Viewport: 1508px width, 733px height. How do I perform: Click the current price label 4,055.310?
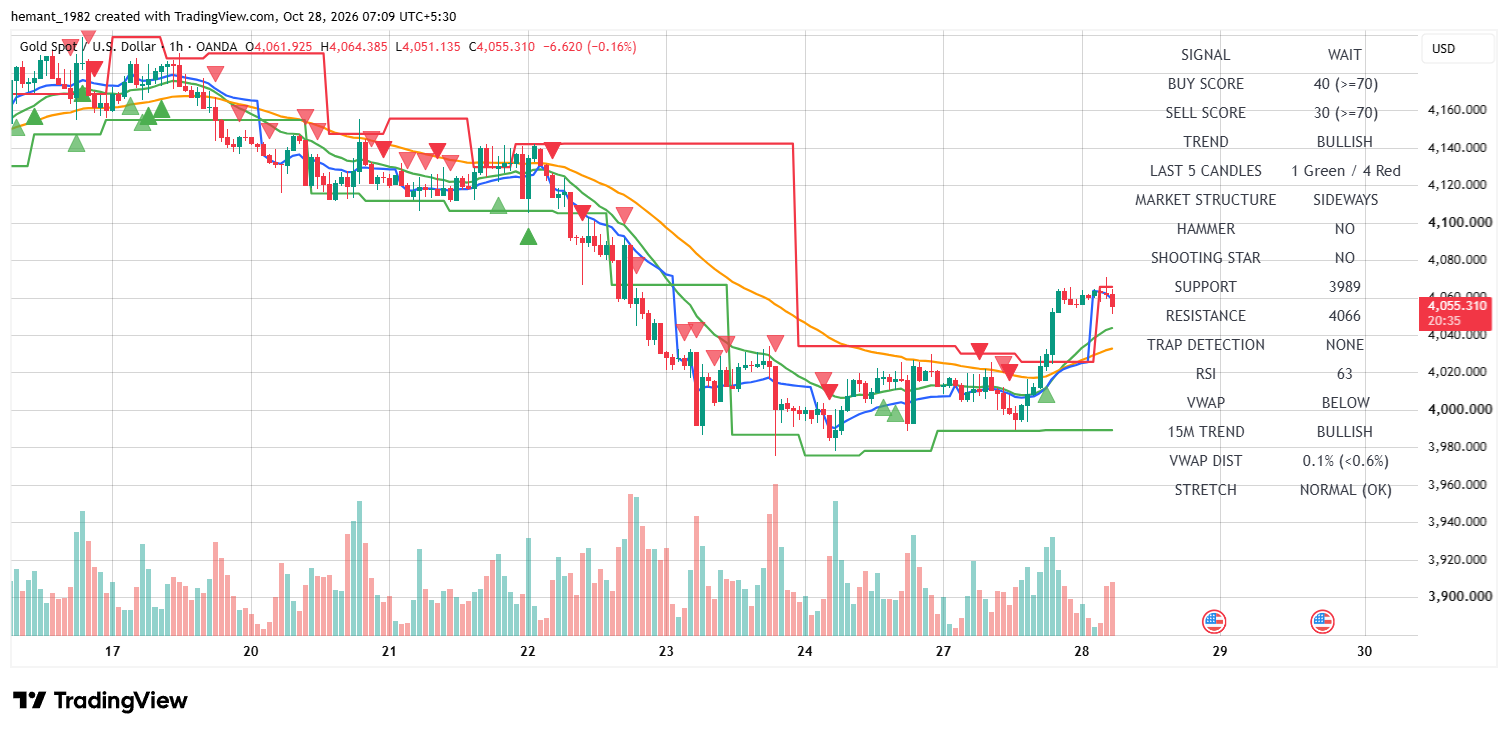point(1457,306)
